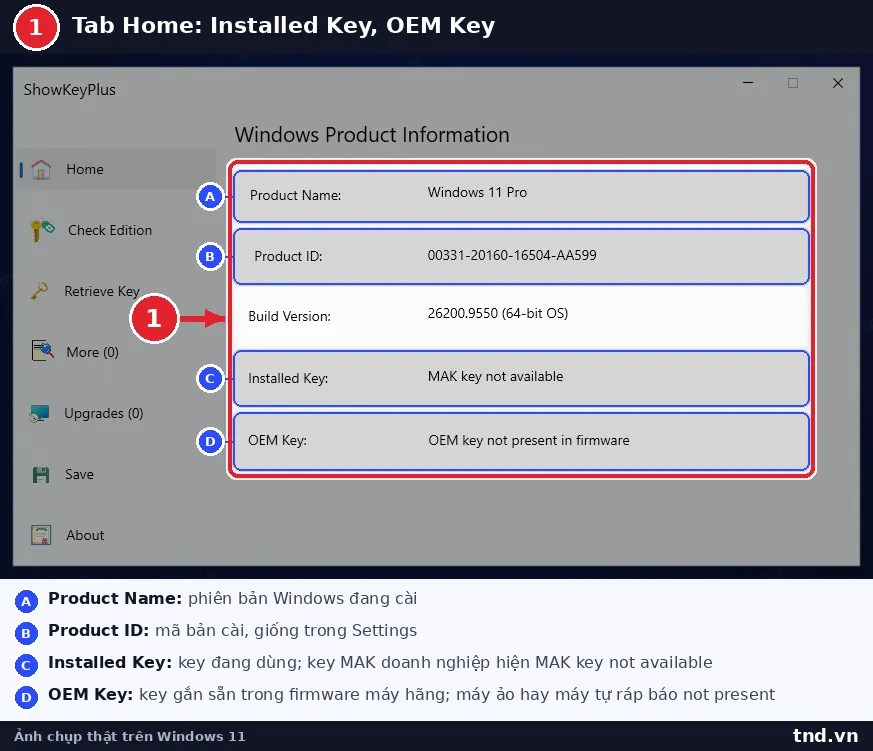Select 'MAK key not available' text
Screen dimensions: 873x751
496,376
